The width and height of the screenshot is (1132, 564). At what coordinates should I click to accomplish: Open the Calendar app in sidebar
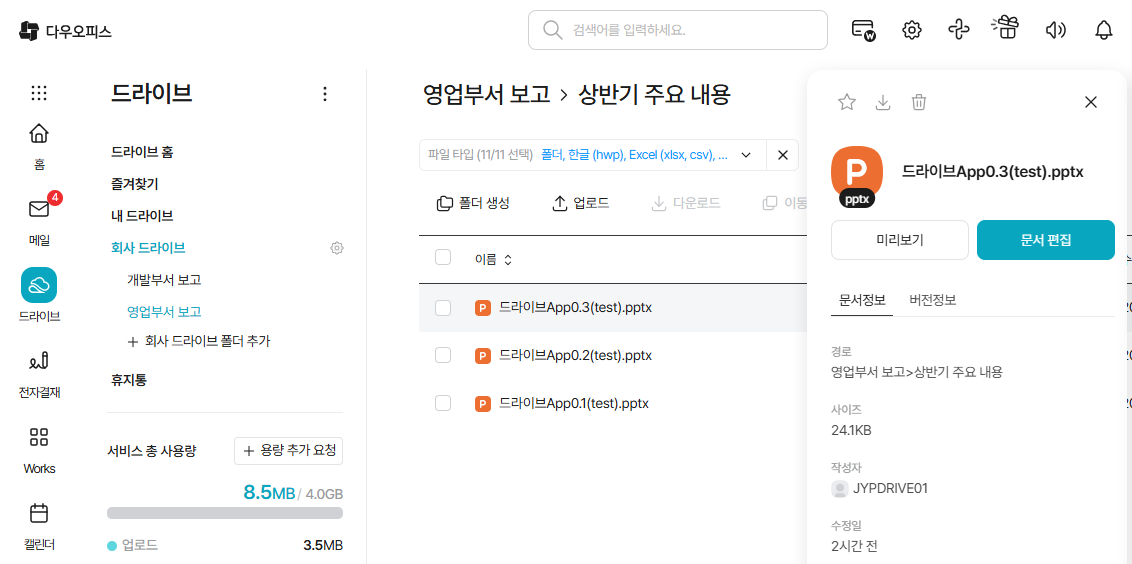tap(39, 525)
